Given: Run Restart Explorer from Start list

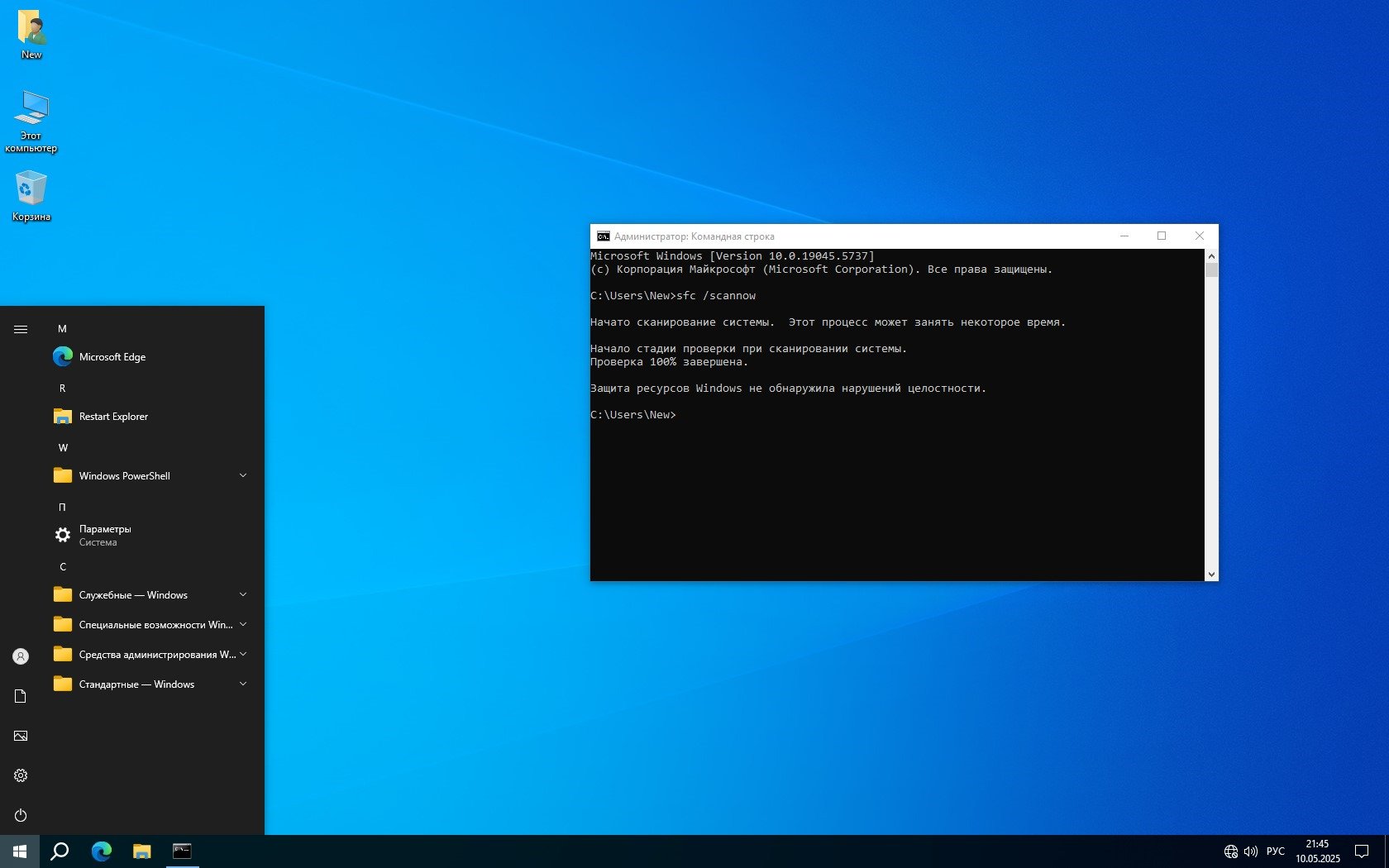Looking at the screenshot, I should click(113, 417).
